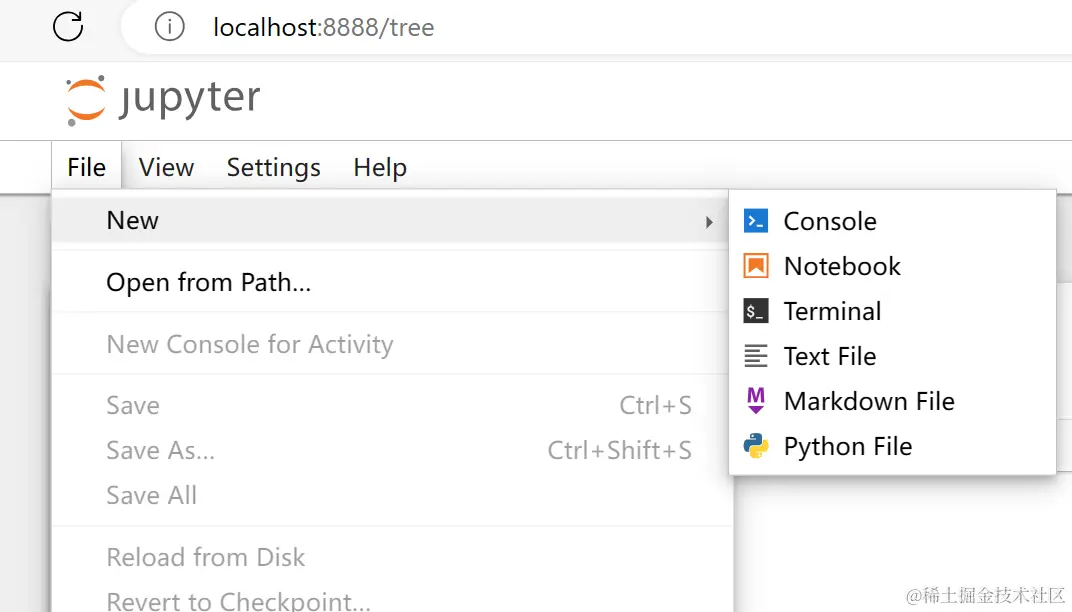Viewport: 1072px width, 612px height.
Task: Expand the New submenu arrow
Action: (x=709, y=221)
